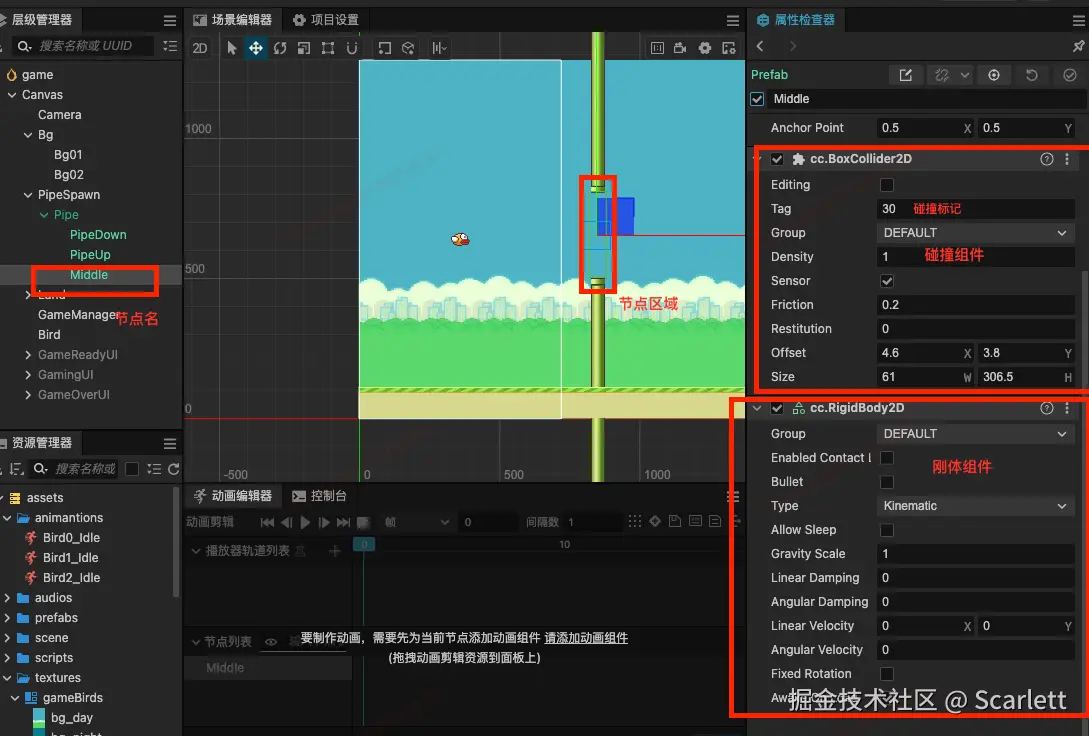Select the animation editor tab
The width and height of the screenshot is (1089, 736).
pyautogui.click(x=233, y=496)
